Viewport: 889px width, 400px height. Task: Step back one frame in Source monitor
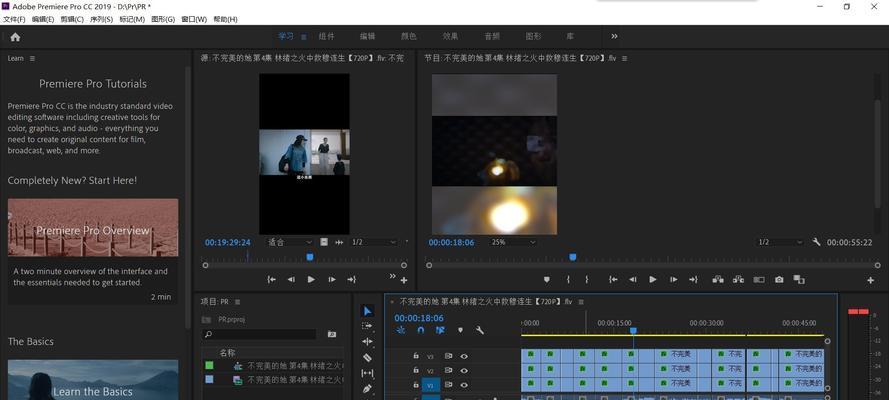[x=291, y=279]
